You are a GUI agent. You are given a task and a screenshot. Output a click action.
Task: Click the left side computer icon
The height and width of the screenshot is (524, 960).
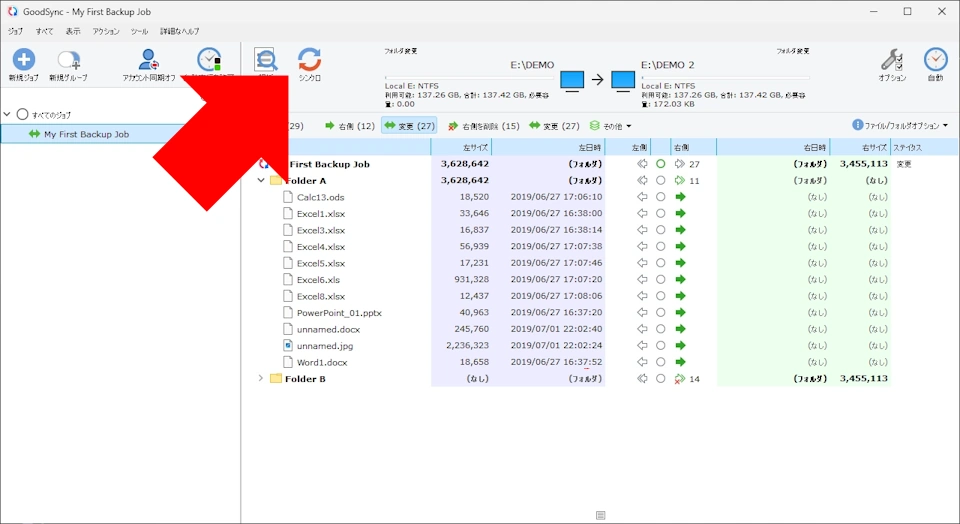pyautogui.click(x=572, y=81)
